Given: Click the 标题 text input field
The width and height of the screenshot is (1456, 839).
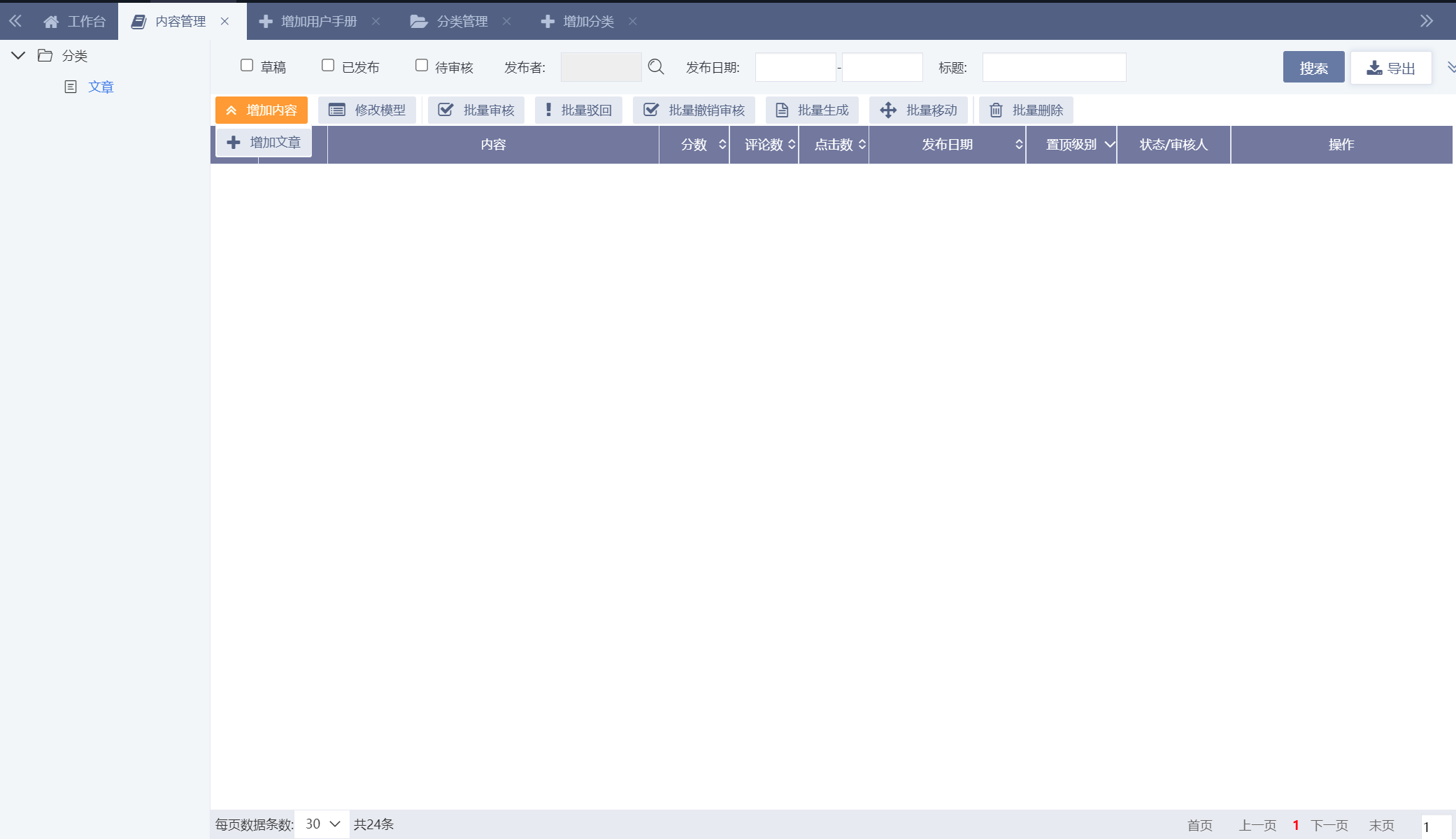Looking at the screenshot, I should [1053, 68].
